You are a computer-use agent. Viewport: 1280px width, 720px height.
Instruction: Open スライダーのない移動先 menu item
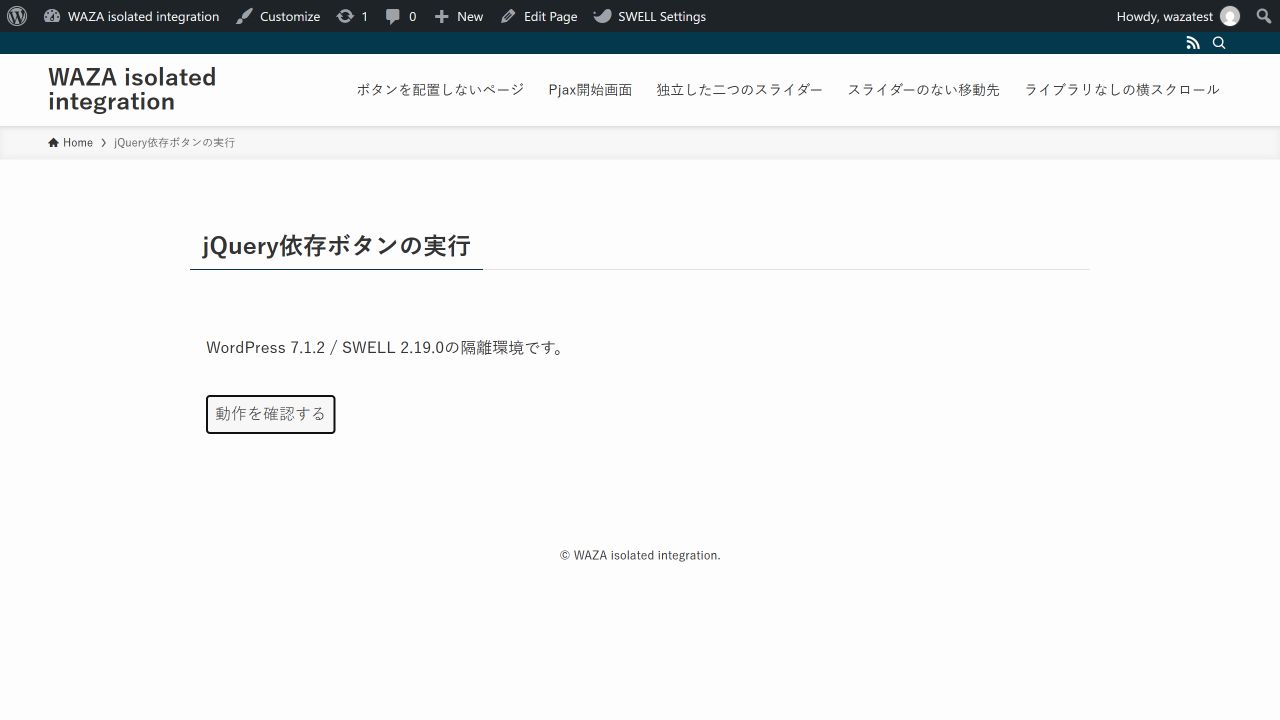[924, 90]
